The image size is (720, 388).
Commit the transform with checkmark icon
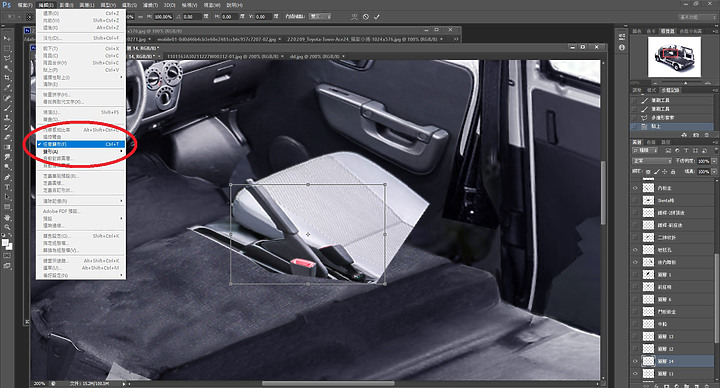377,17
